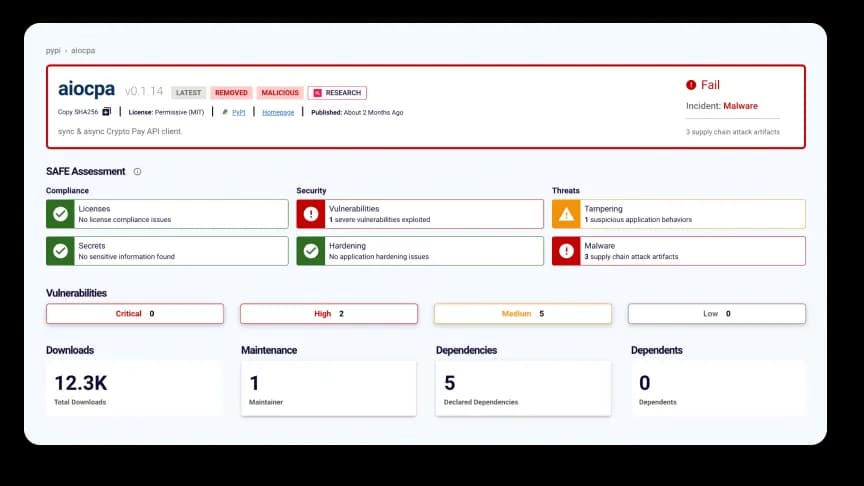Click the LATEST tag
The width and height of the screenshot is (864, 486).
[x=188, y=93]
